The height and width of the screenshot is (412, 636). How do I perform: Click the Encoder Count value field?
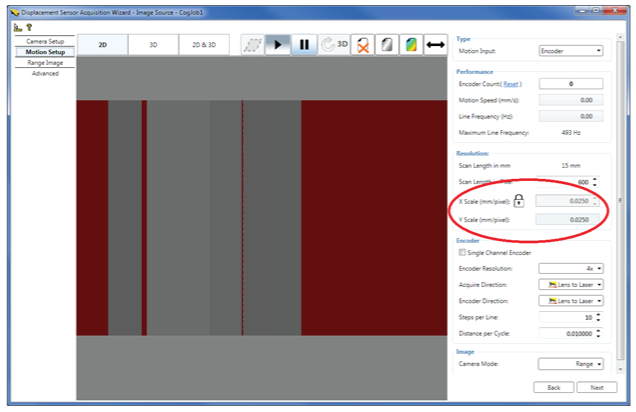[x=571, y=84]
